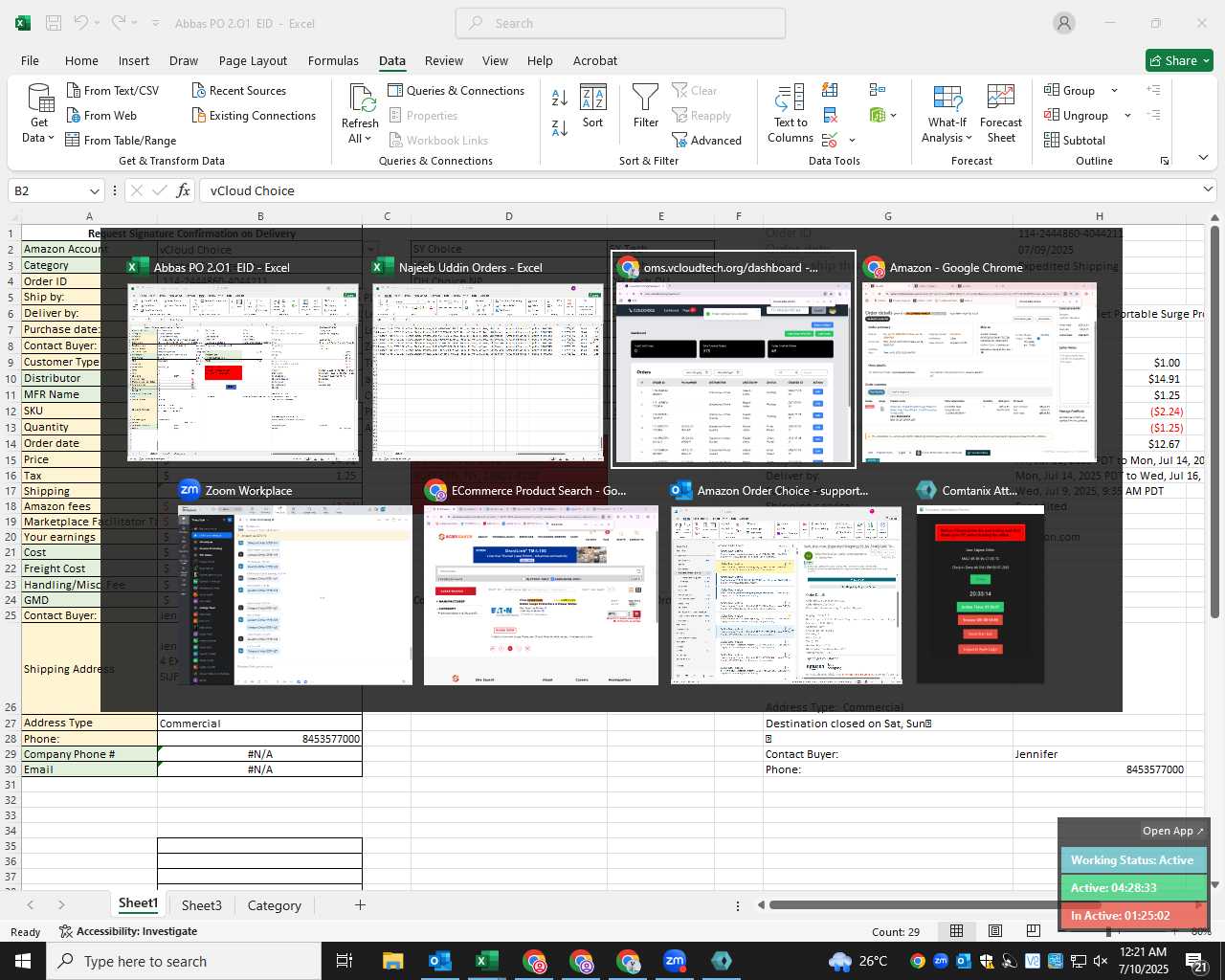Select the Commercial address type cell
The height and width of the screenshot is (980, 1225).
(x=259, y=724)
